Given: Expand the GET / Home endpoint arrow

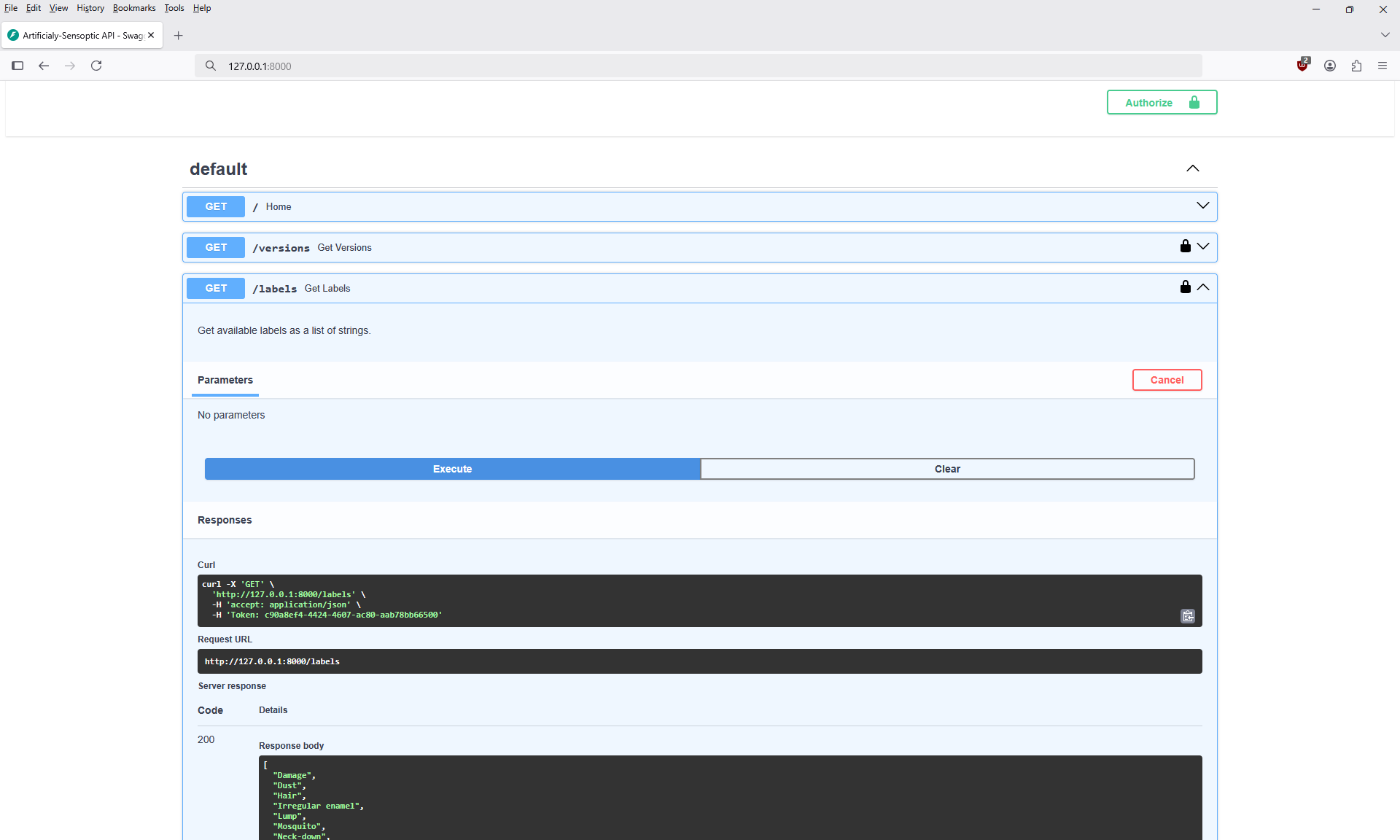Looking at the screenshot, I should pos(1202,206).
